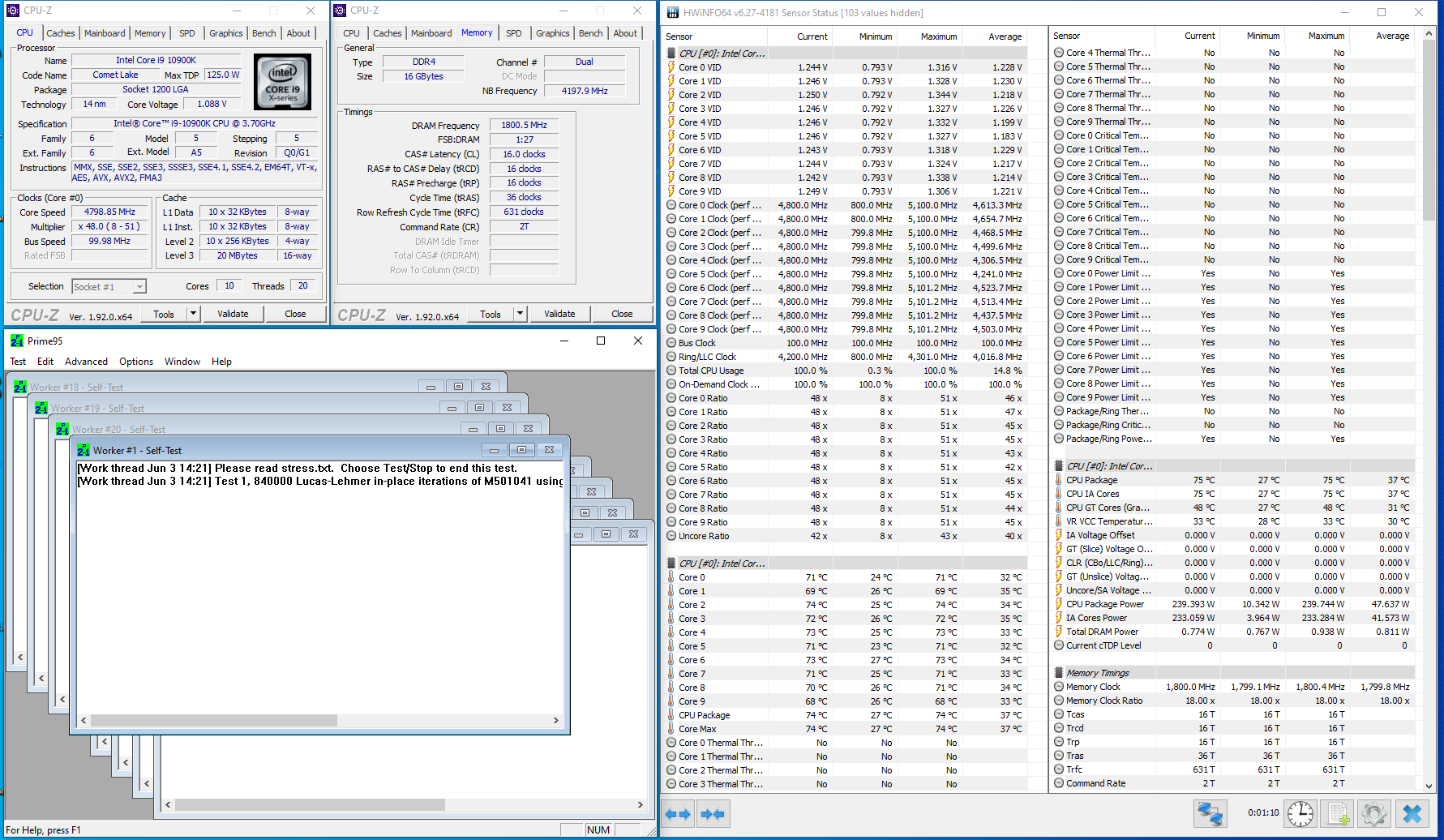Open Tools dropdown arrow in left CPU-Z window
The width and height of the screenshot is (1444, 840).
point(193,314)
